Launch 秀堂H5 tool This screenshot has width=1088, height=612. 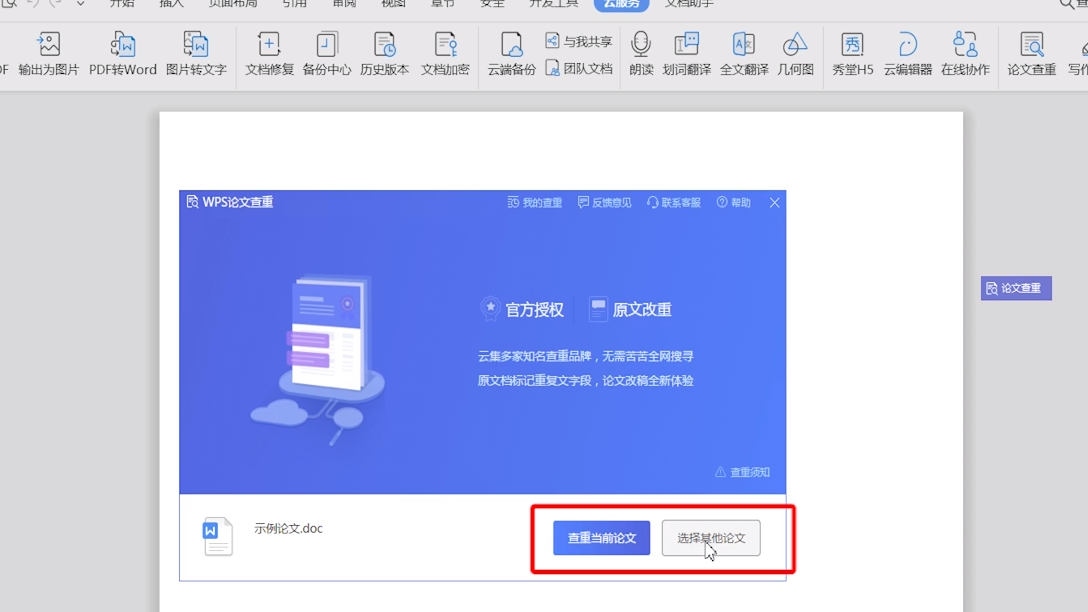[x=853, y=53]
